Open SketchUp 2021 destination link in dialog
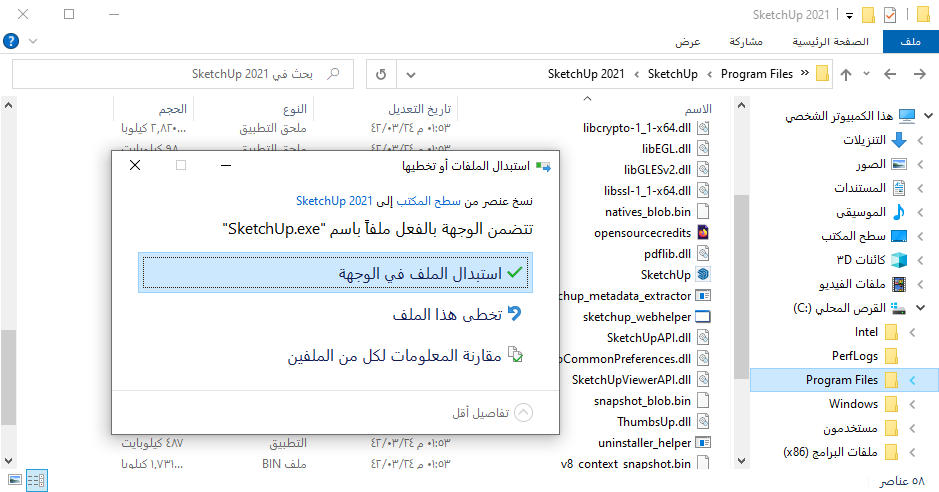The image size is (939, 492). [x=334, y=201]
